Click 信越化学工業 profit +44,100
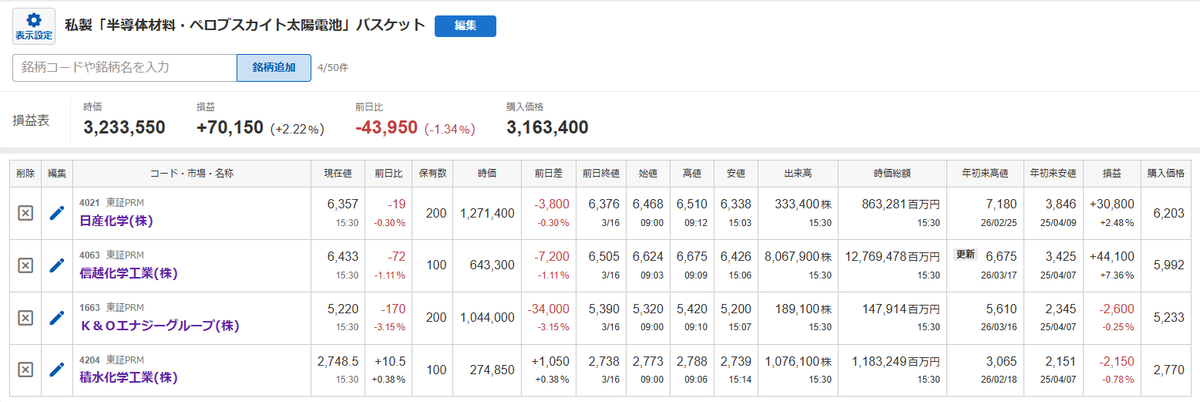Image resolution: width=1200 pixels, height=402 pixels. (1113, 255)
